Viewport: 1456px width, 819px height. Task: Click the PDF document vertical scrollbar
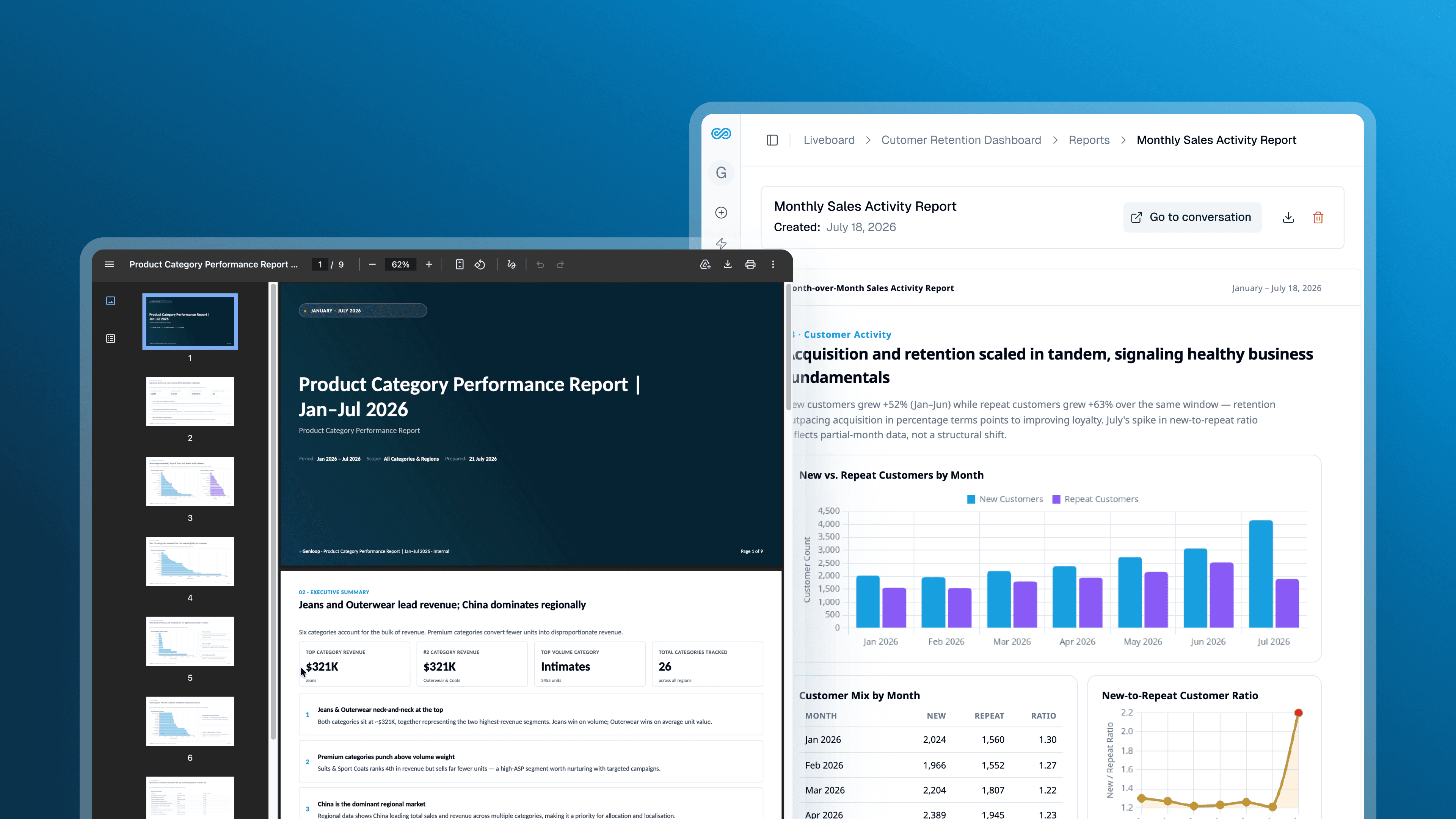tap(789, 347)
